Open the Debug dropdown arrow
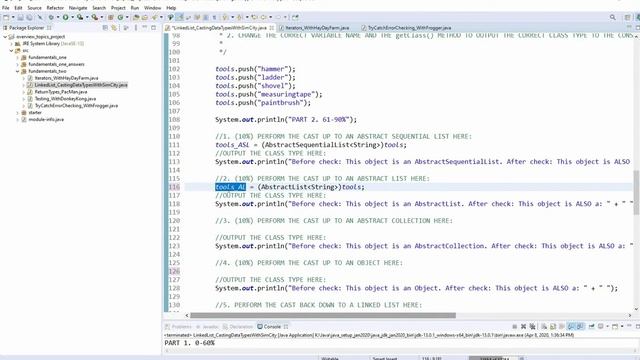Image resolution: width=640 pixels, height=360 pixels. [58, 17]
